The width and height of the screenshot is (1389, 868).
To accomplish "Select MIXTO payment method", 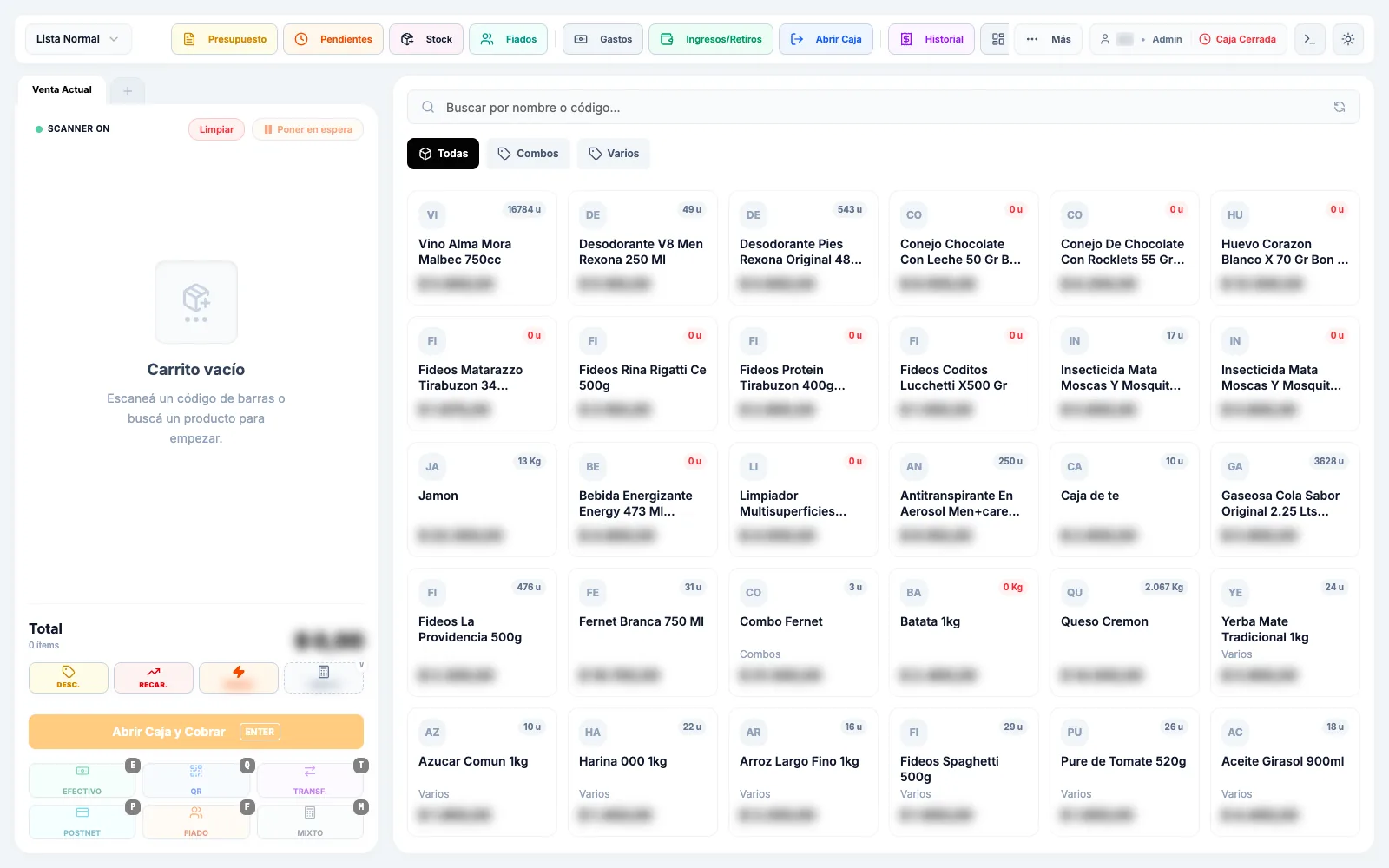I will click(x=310, y=822).
